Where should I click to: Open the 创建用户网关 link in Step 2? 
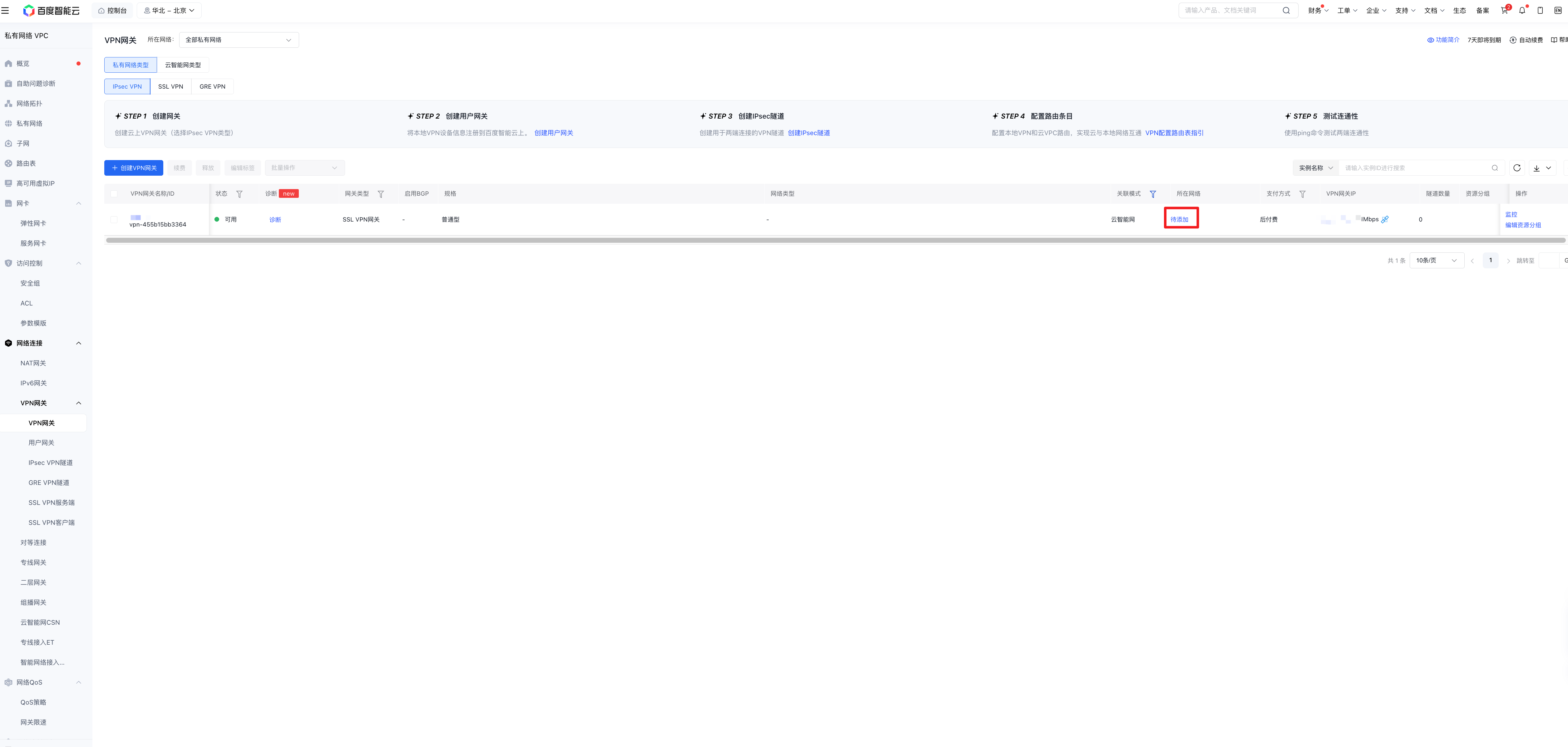(x=553, y=133)
